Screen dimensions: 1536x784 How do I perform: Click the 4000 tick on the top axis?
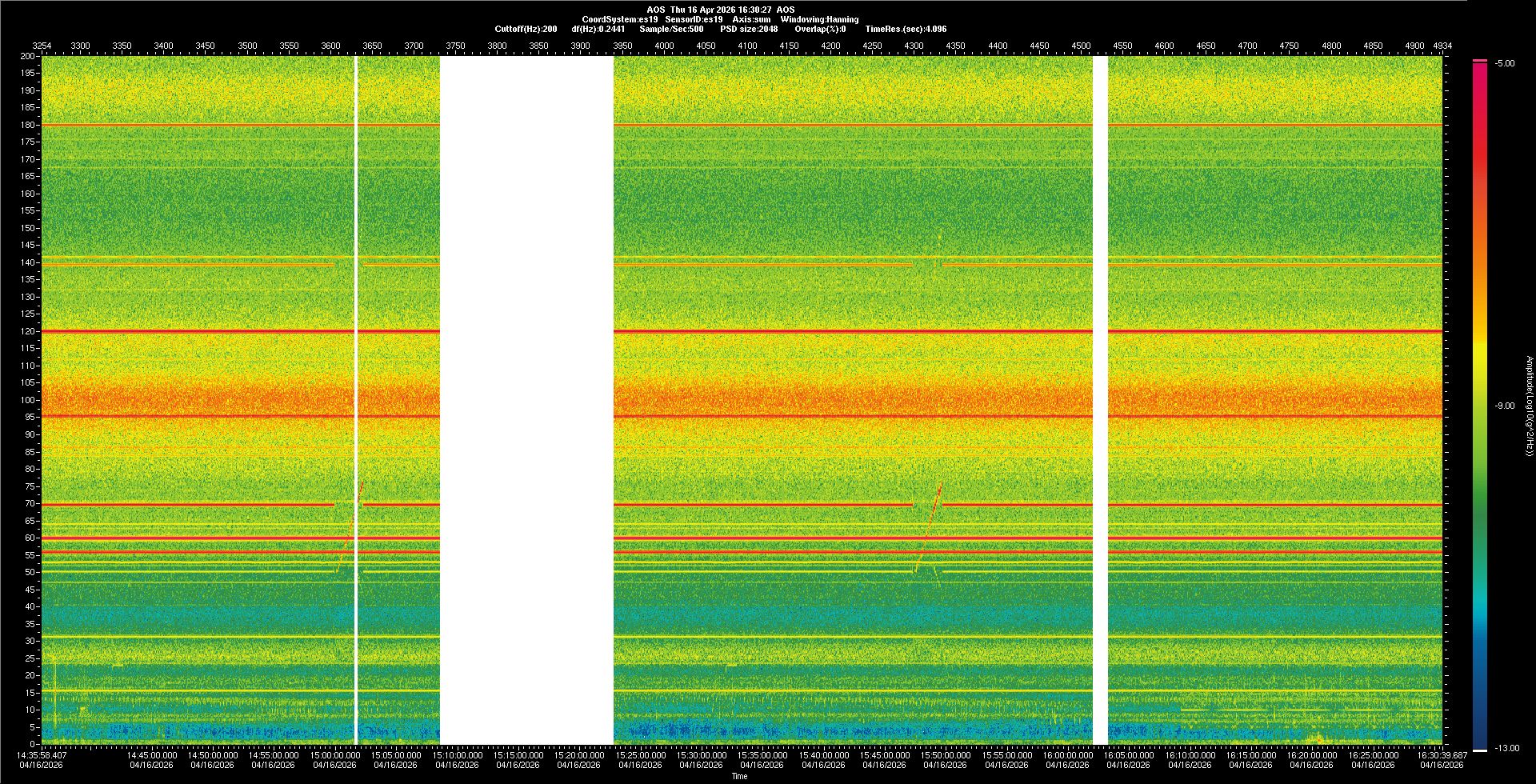[x=664, y=46]
